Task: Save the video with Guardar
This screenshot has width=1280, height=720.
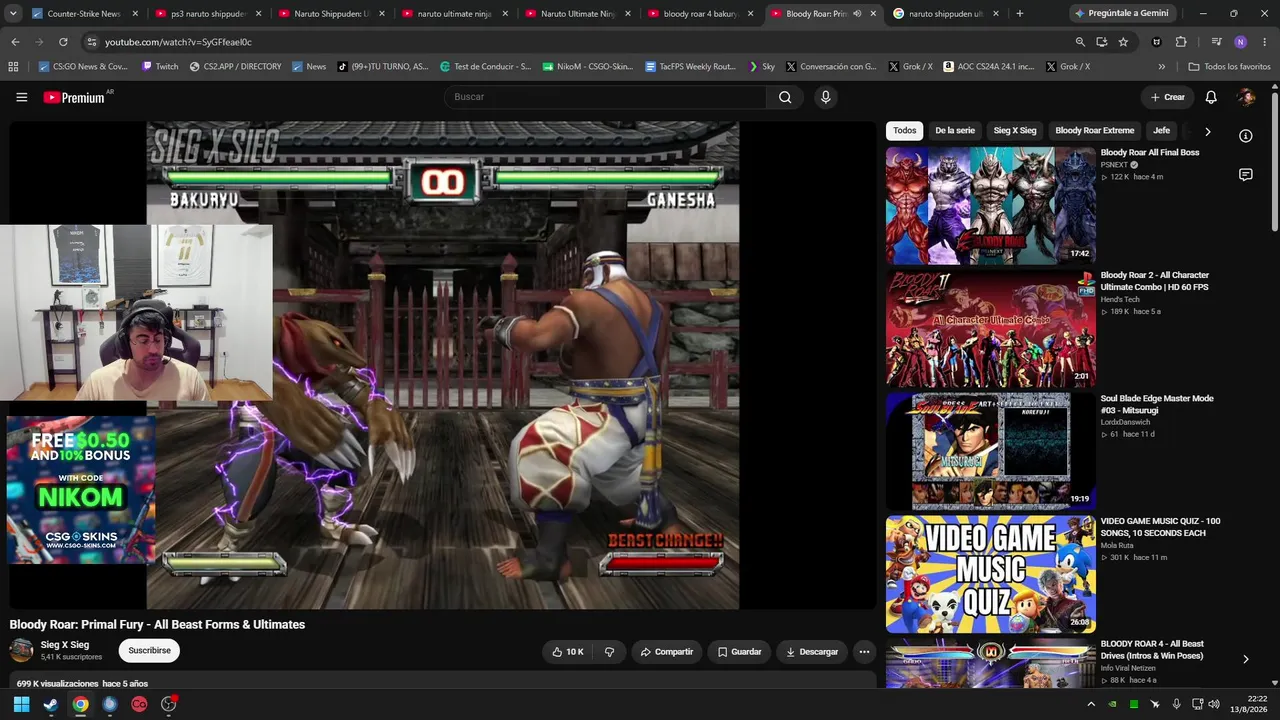Action: point(739,652)
